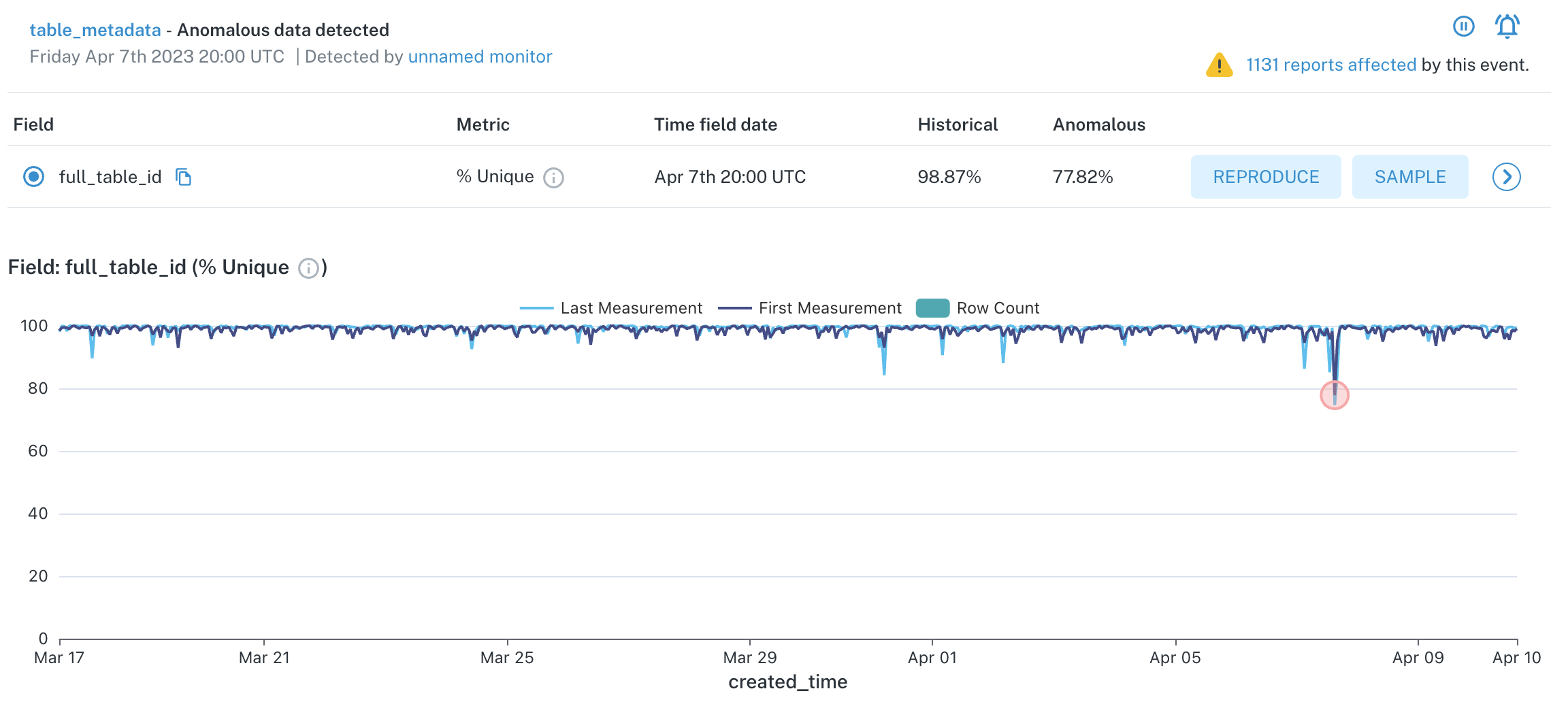Open info tooltip beside chart title % Unique

[308, 268]
